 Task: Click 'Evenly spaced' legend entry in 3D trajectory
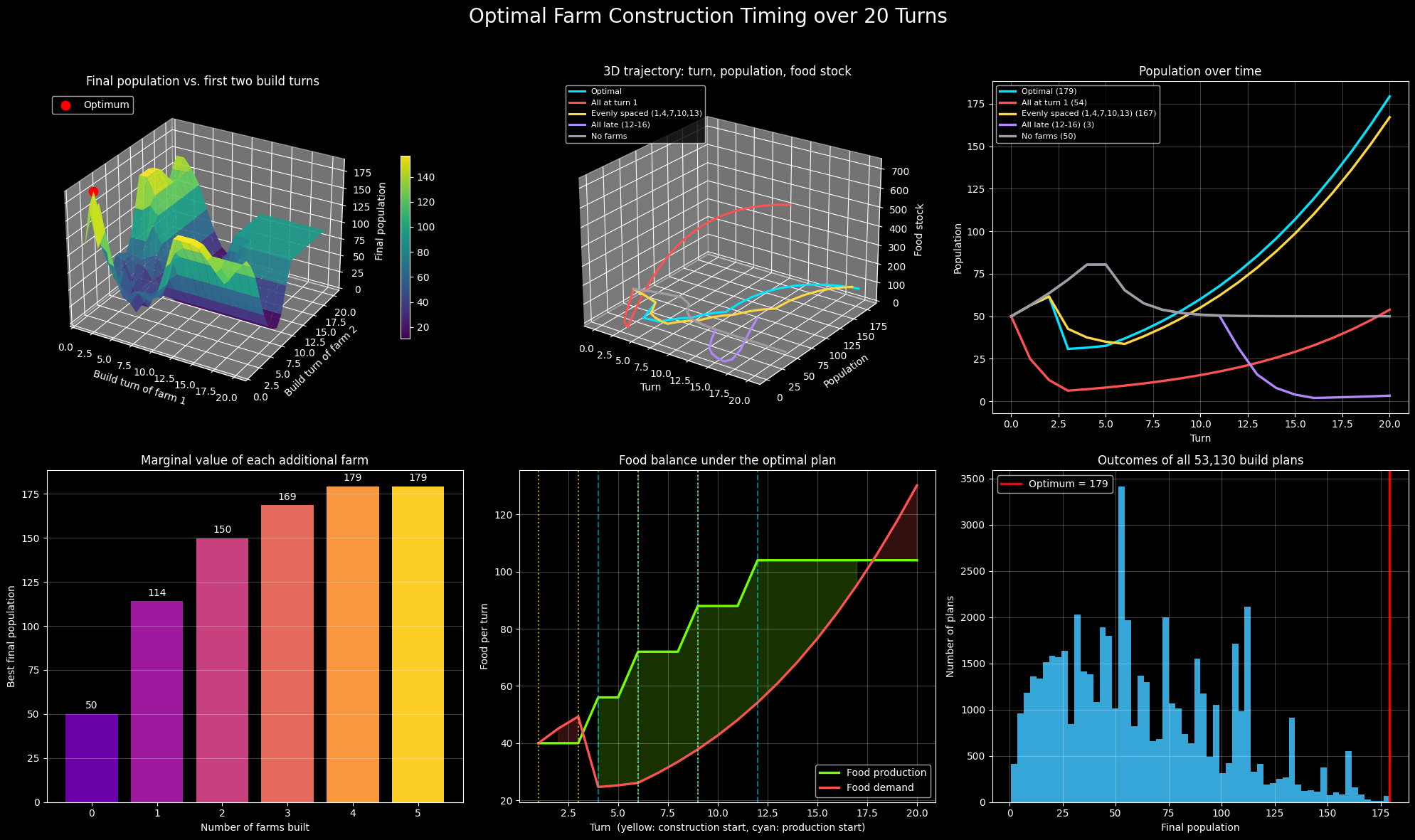coord(635,113)
